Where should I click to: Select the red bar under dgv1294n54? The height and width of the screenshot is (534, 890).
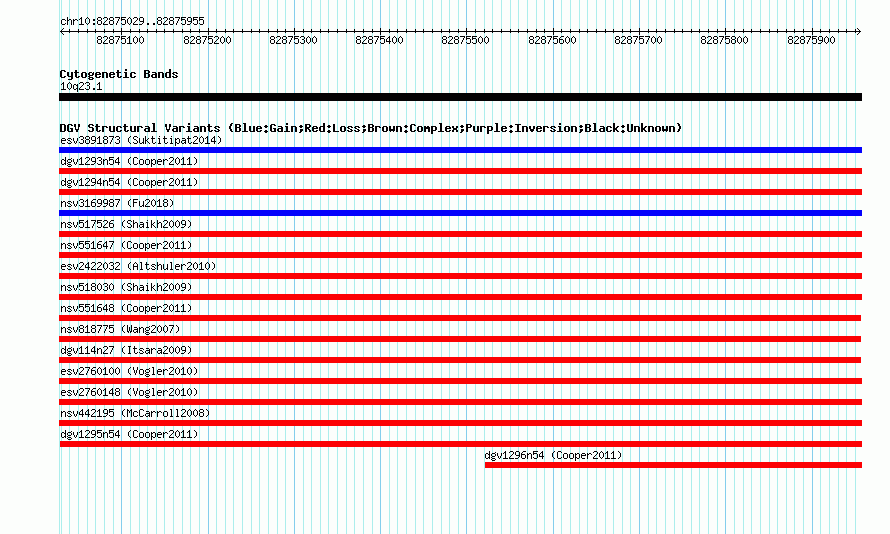pyautogui.click(x=460, y=192)
